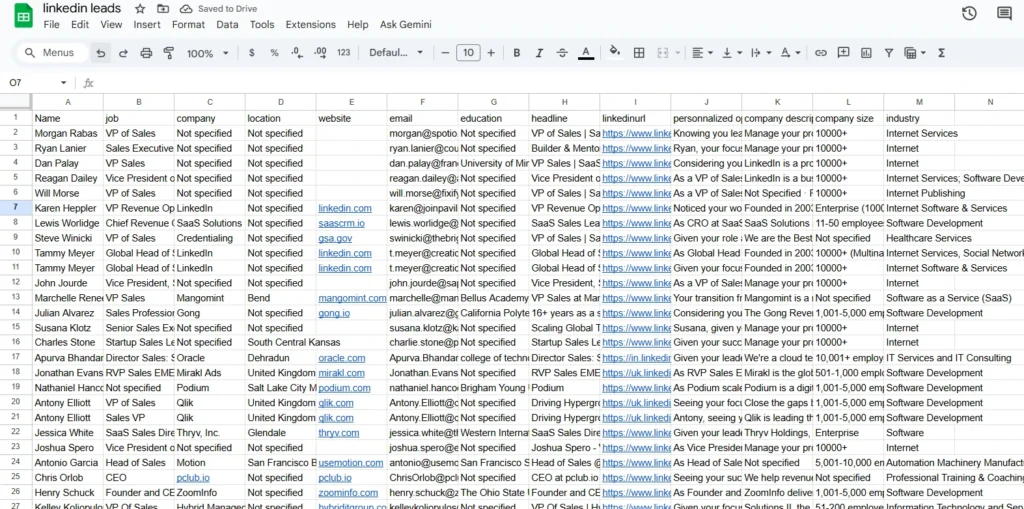Click the font size field

pyautogui.click(x=468, y=53)
